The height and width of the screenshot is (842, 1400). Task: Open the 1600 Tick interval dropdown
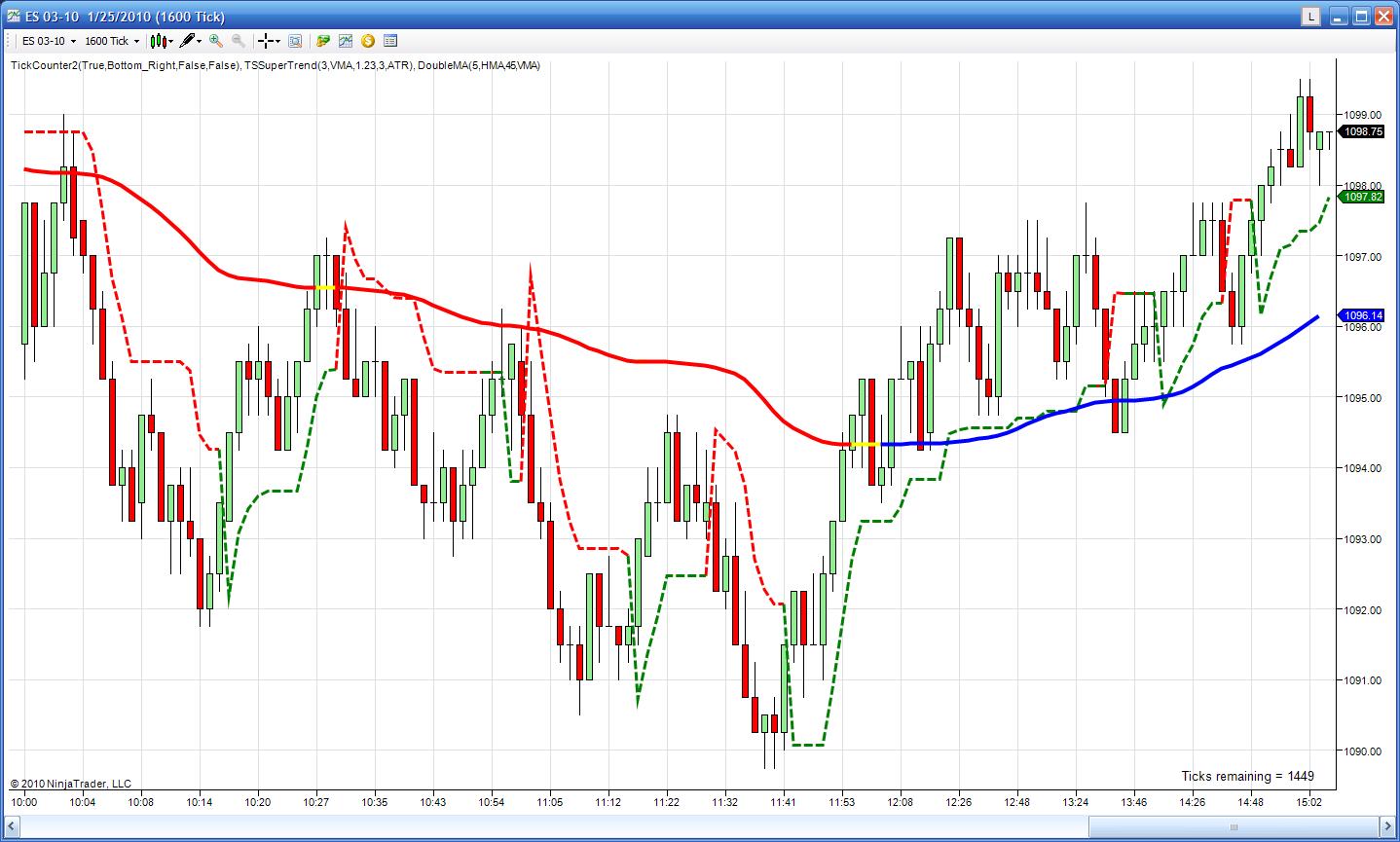pyautogui.click(x=112, y=41)
